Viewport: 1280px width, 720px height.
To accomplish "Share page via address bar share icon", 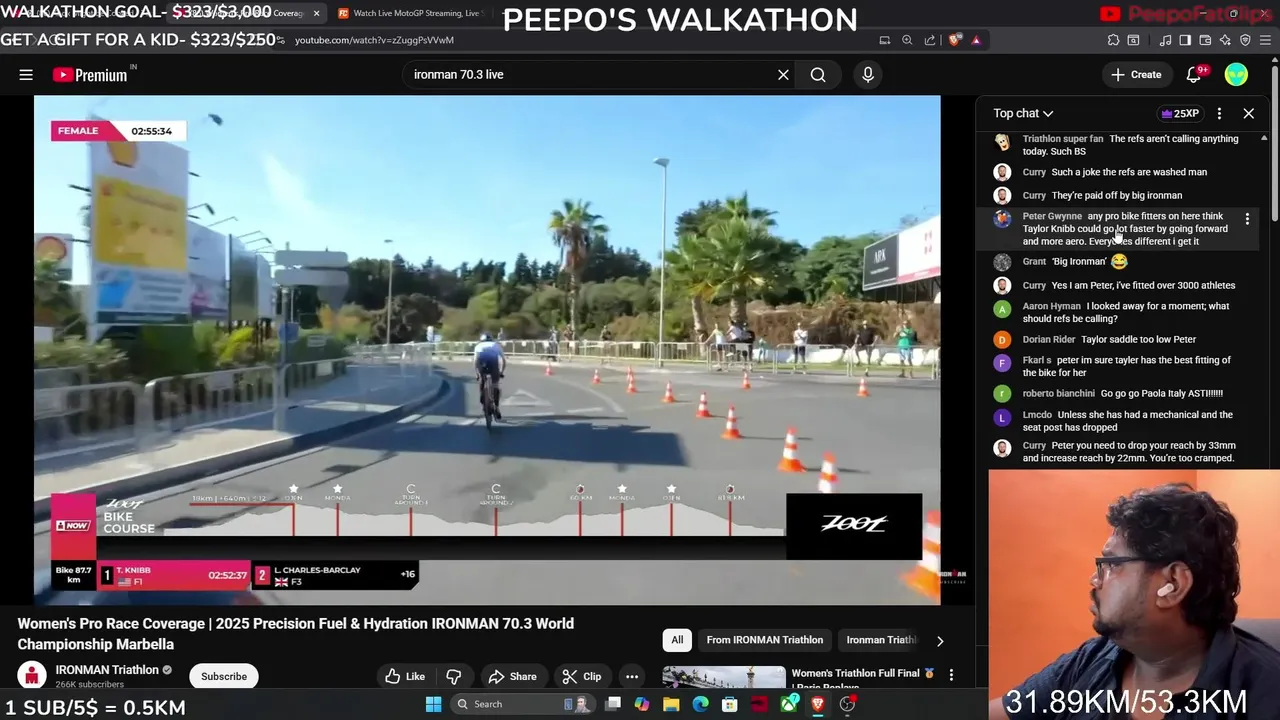I will [930, 40].
